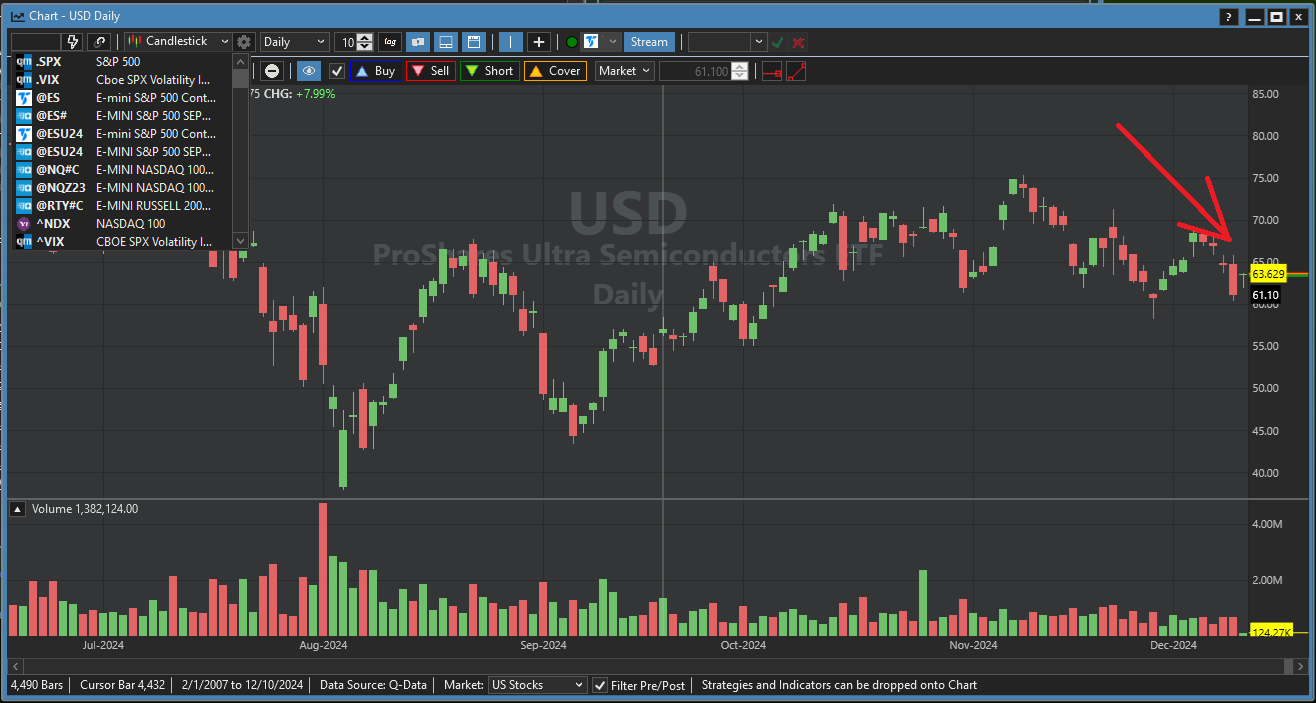Click the monitor-shaped toolbar icon
This screenshot has width=1316, height=703.
click(x=446, y=41)
